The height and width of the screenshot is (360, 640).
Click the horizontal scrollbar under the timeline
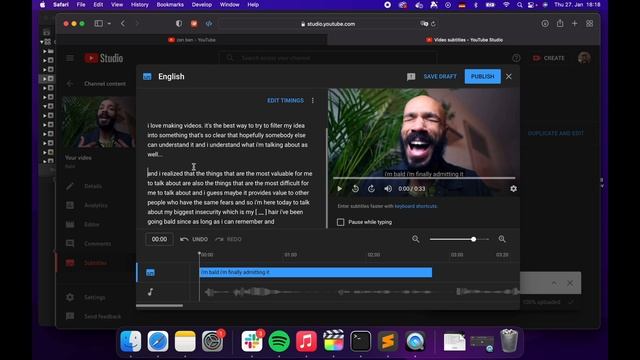coord(160,305)
